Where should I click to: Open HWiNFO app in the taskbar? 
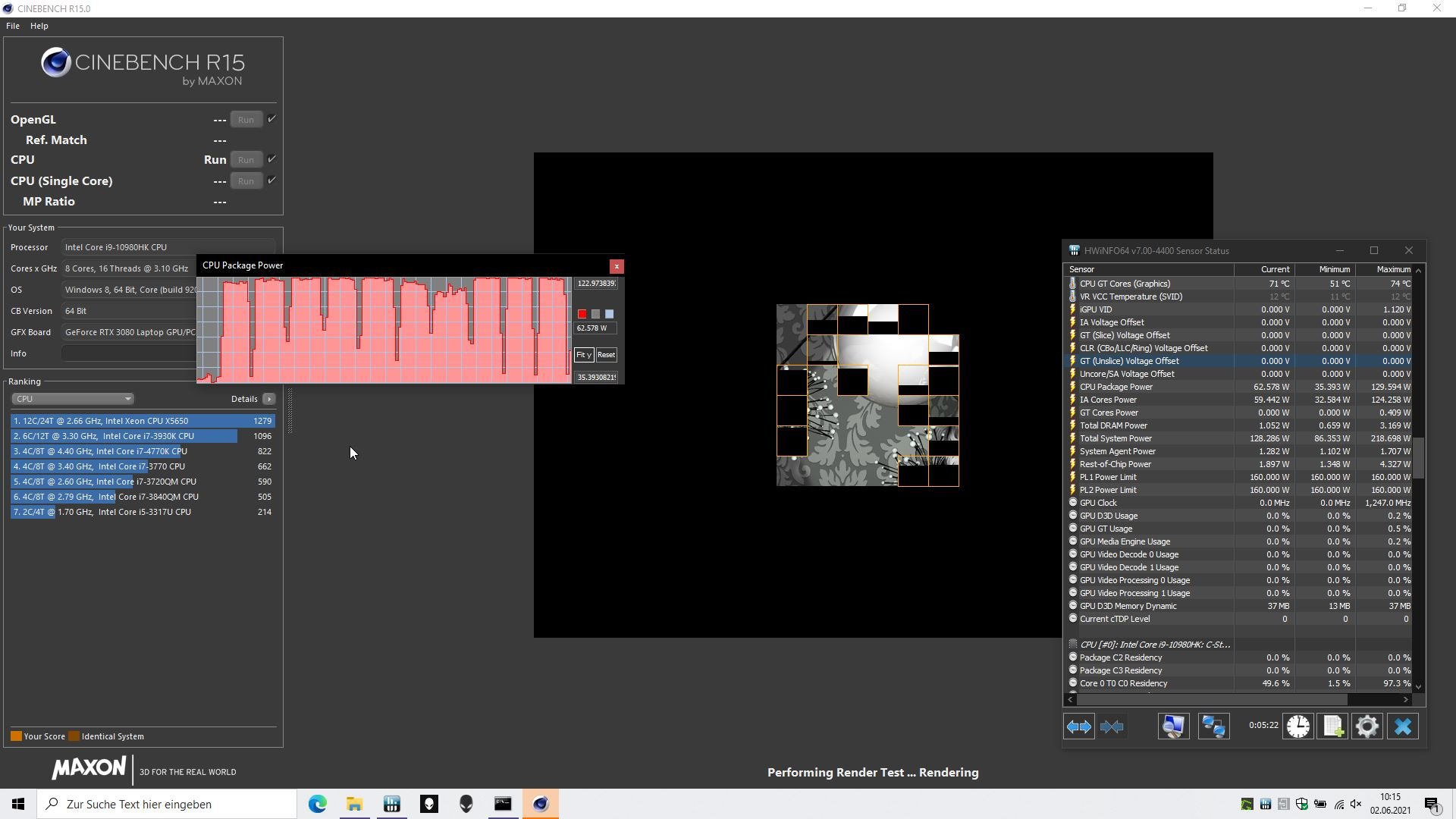click(391, 804)
